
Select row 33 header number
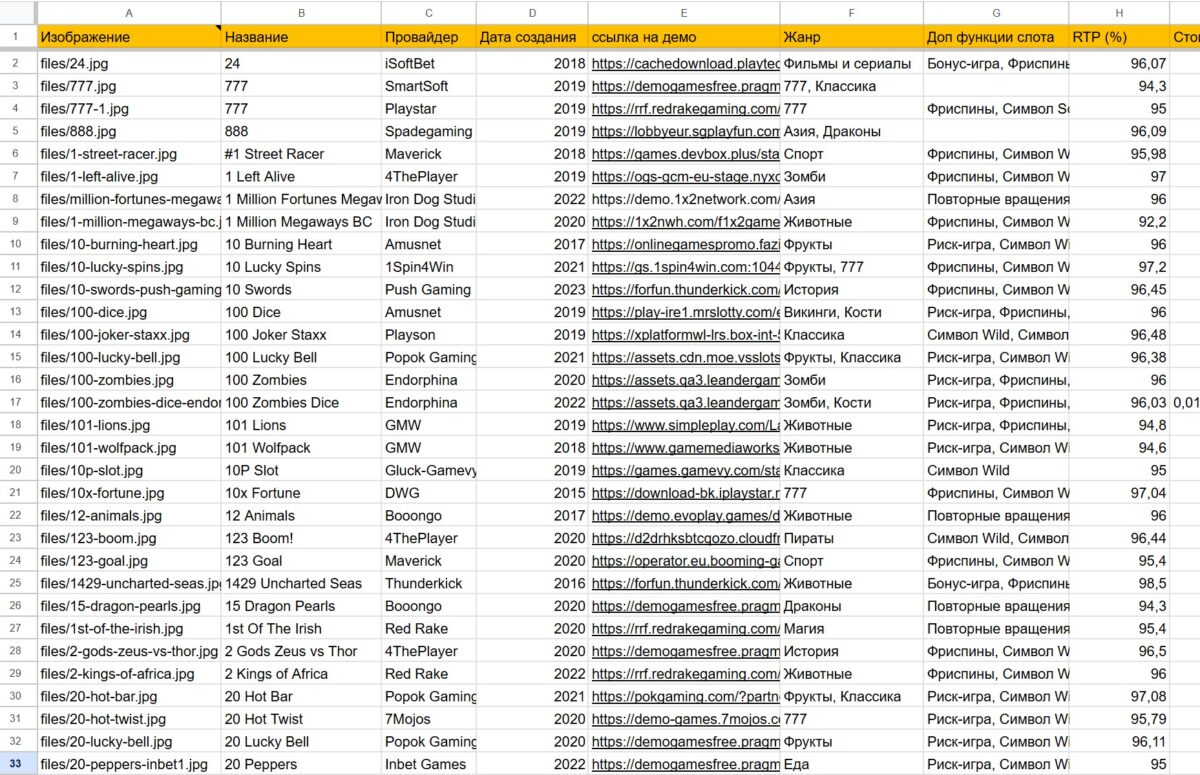pos(18,764)
